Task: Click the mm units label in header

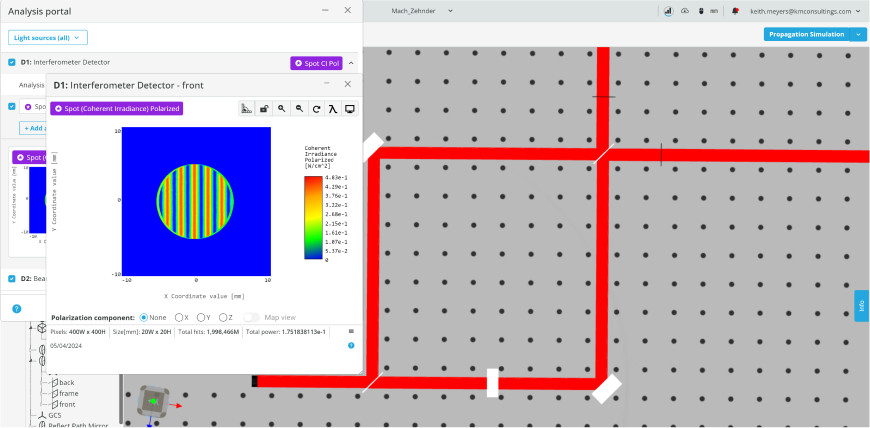Action: coord(714,11)
